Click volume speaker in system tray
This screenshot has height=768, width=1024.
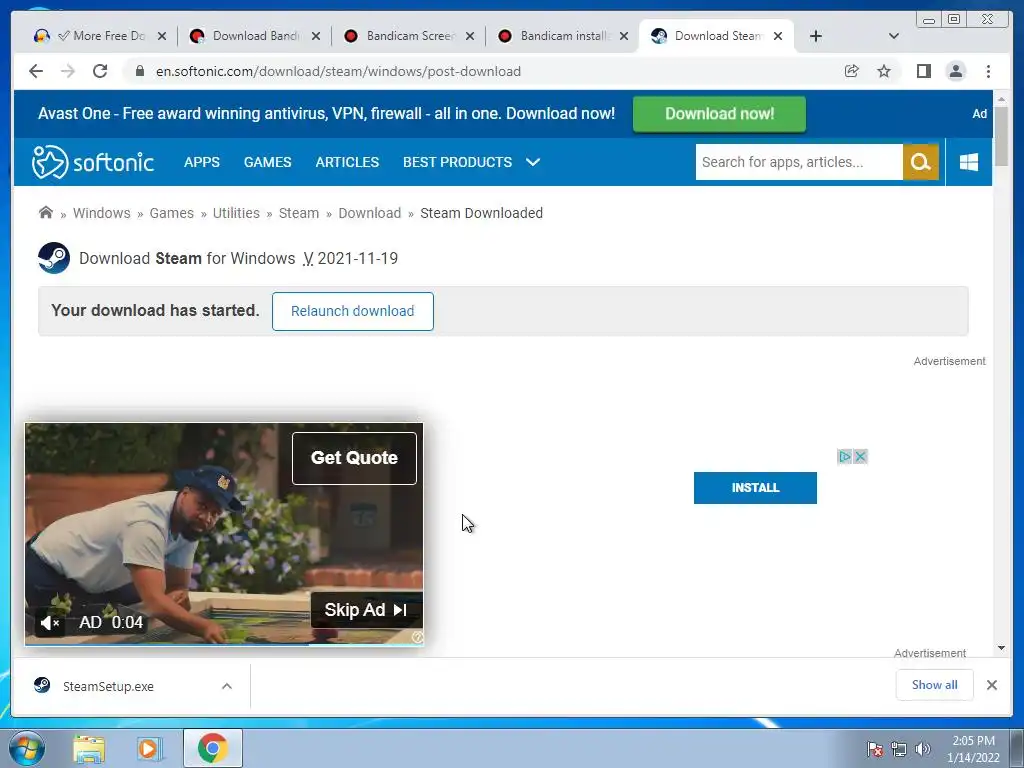click(923, 749)
